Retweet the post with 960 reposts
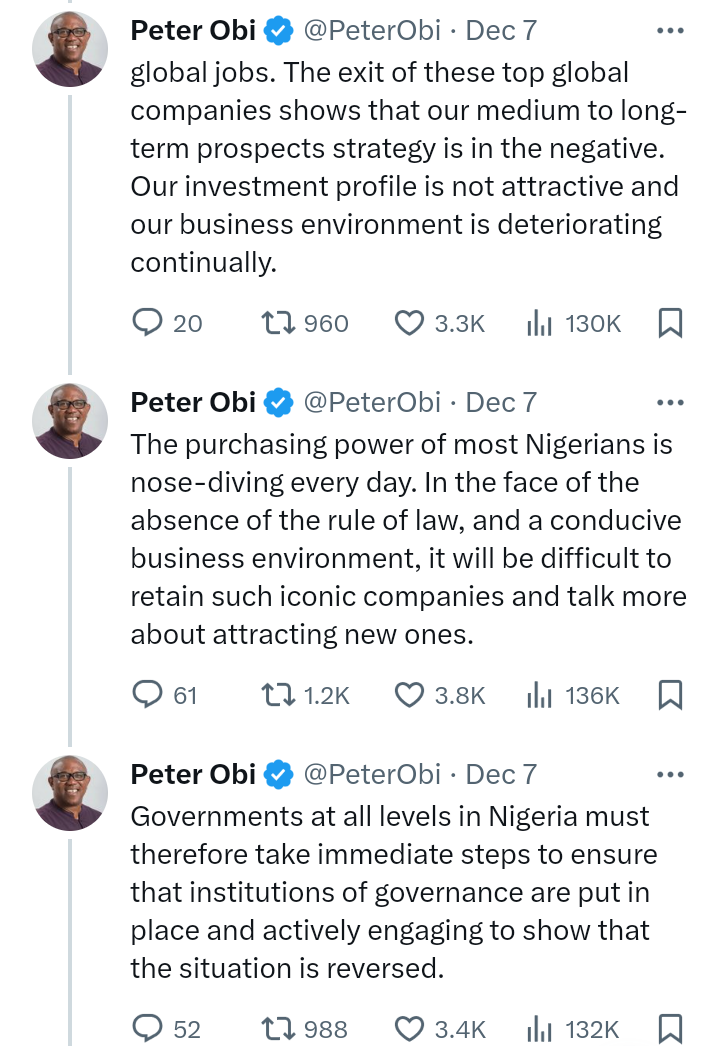This screenshot has width=720, height=1046. (275, 323)
